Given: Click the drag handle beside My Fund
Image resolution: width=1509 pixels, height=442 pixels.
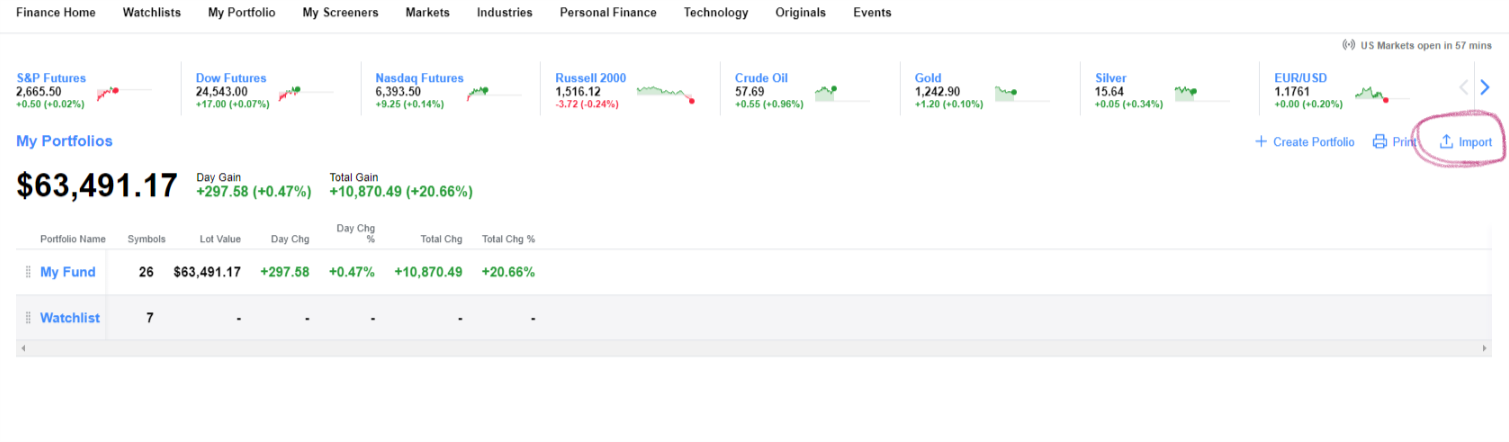Looking at the screenshot, I should (x=28, y=272).
